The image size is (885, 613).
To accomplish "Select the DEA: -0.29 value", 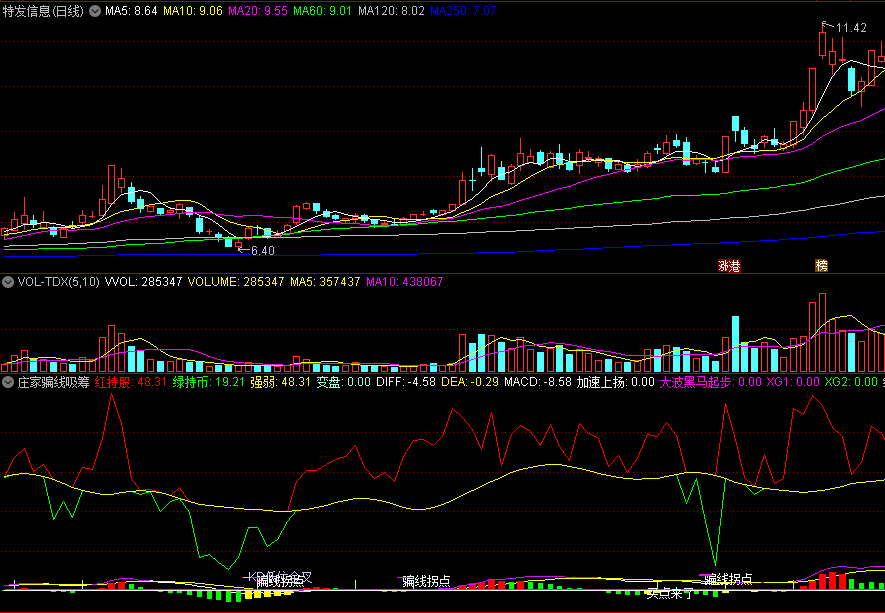I will [470, 382].
